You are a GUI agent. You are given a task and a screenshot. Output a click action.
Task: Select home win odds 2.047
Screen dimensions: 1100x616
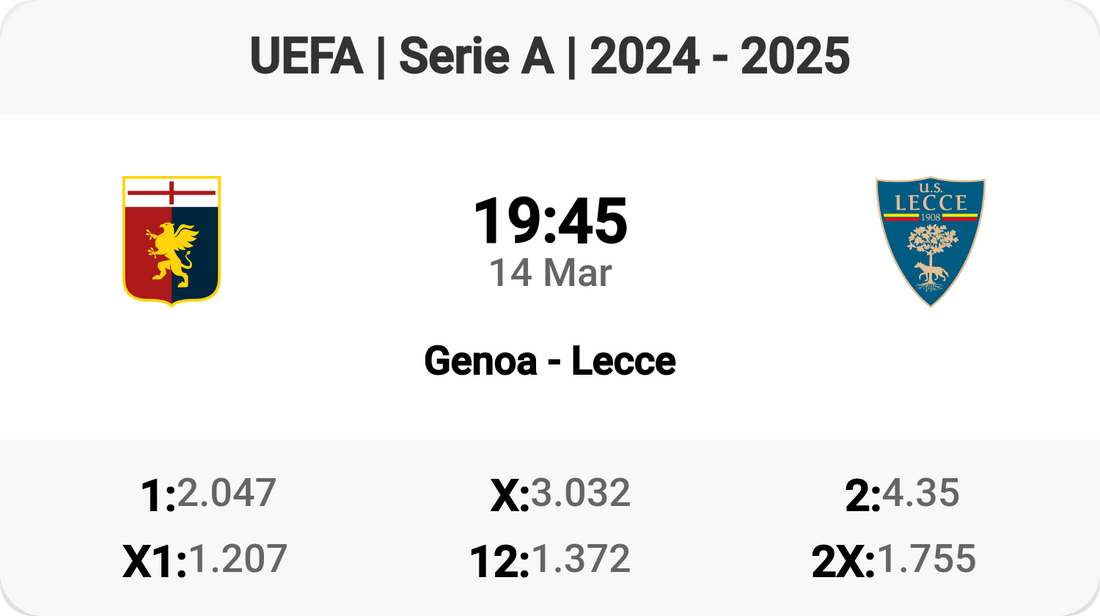coord(227,493)
